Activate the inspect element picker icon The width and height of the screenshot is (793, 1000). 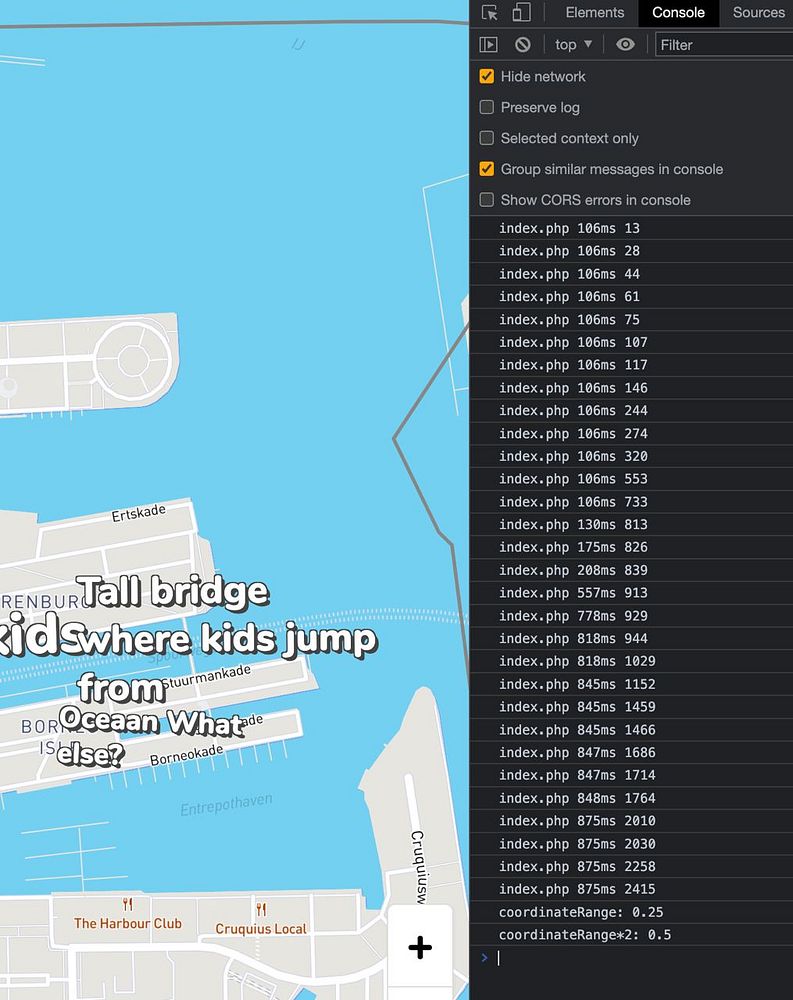point(489,13)
